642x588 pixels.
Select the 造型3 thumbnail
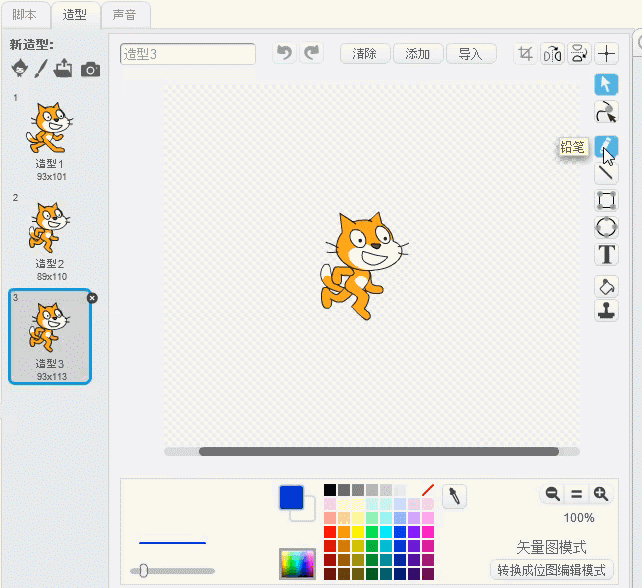(x=50, y=337)
